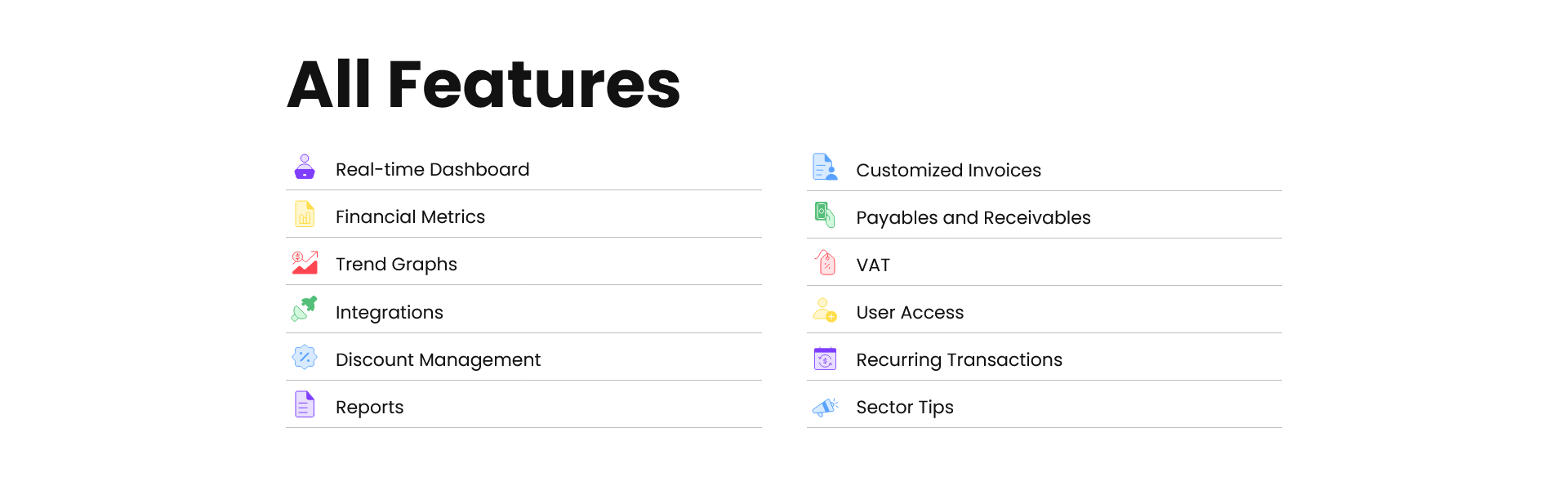This screenshot has height=495, width=1568.
Task: Click the All Features heading
Action: (483, 84)
